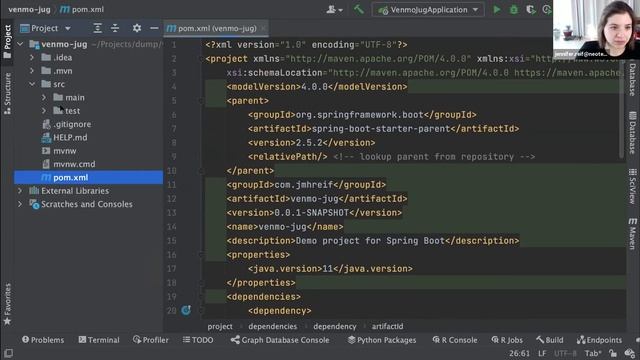Toggle read-only lock icon in status bar
Image resolution: width=640 pixels, height=360 pixels.
pos(613,353)
